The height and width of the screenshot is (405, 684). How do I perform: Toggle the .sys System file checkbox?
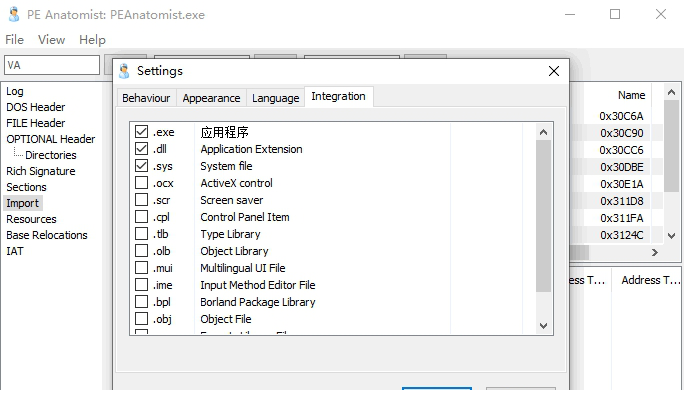(141, 166)
